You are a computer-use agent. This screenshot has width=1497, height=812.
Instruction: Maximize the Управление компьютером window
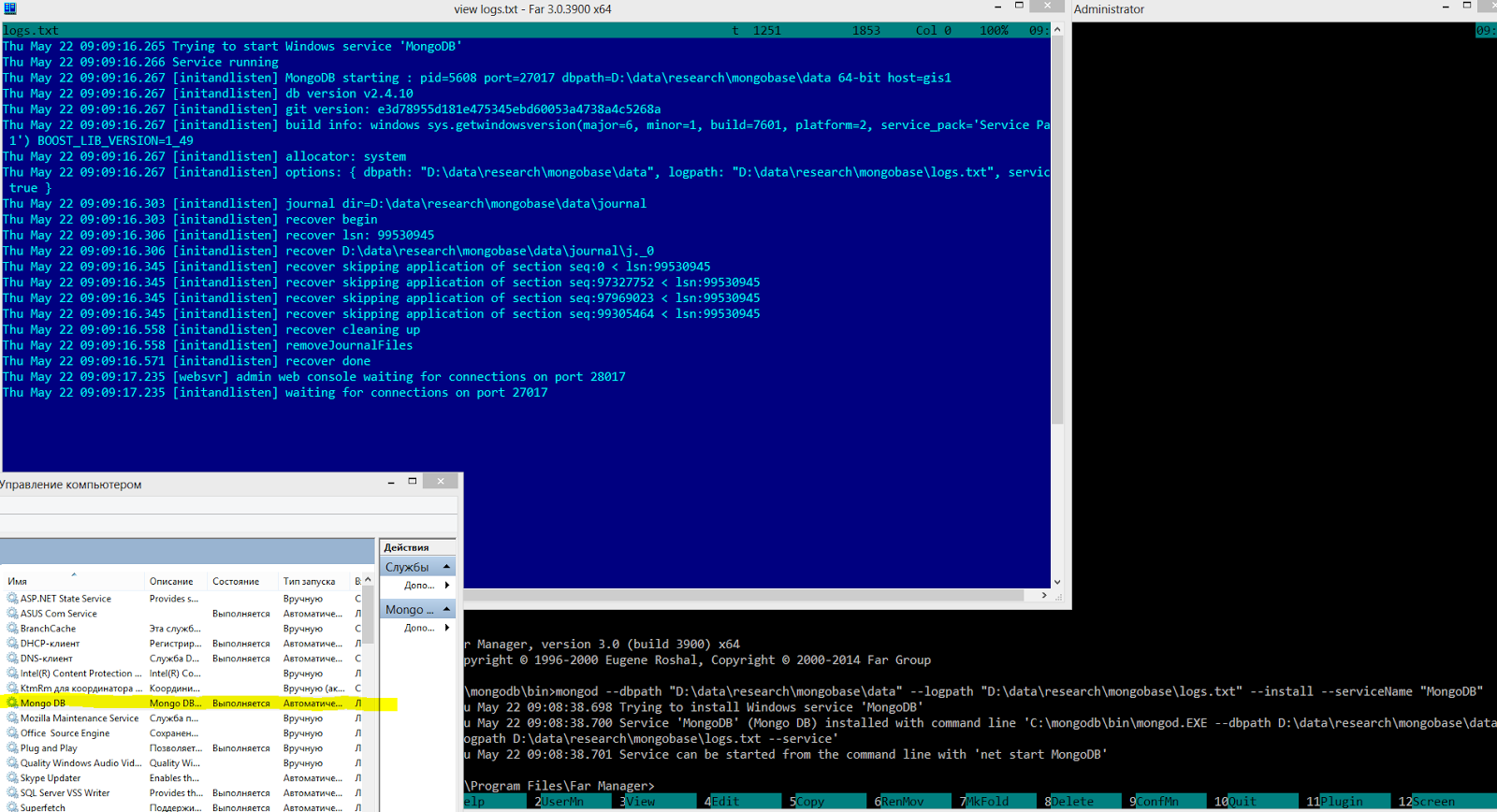413,482
